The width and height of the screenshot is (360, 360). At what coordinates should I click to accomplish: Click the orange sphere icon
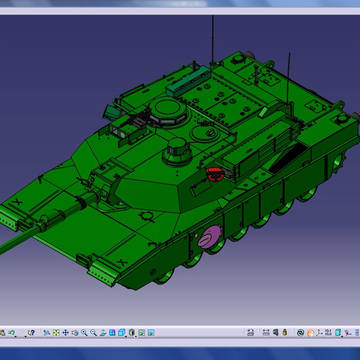(x=310, y=333)
